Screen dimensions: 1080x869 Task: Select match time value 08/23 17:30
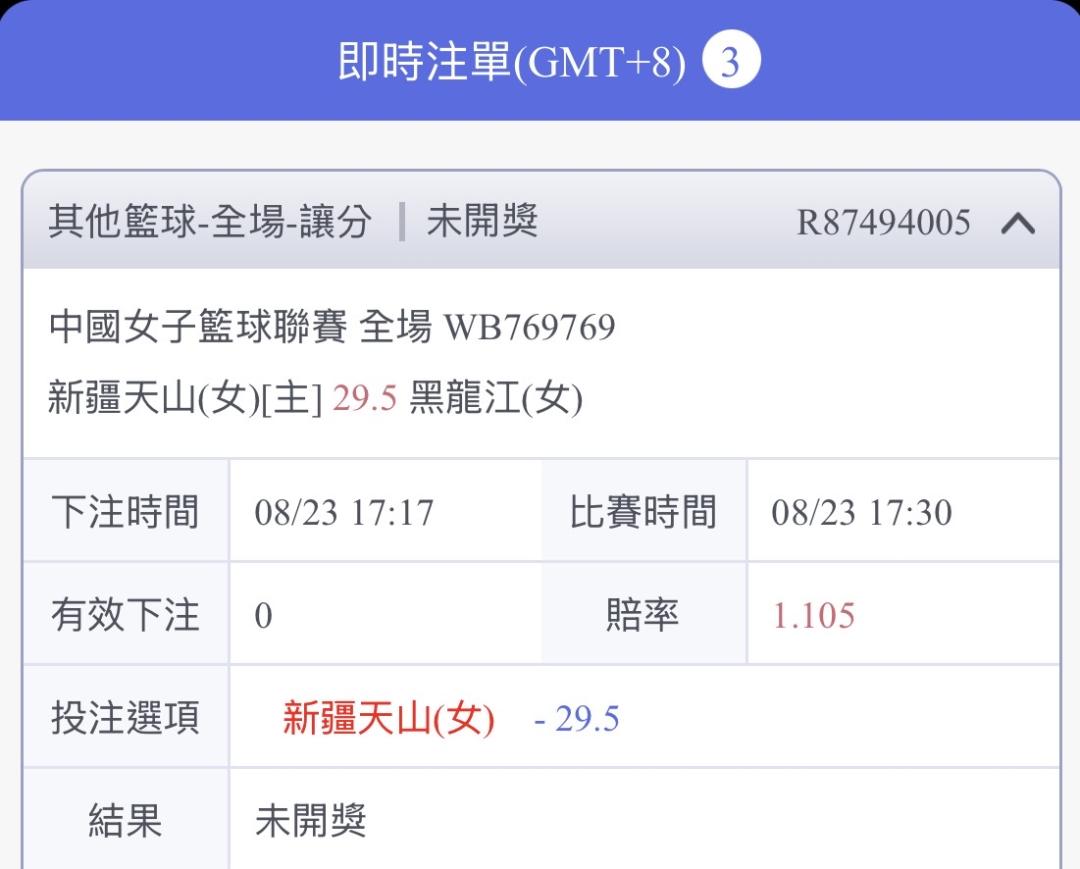(862, 512)
